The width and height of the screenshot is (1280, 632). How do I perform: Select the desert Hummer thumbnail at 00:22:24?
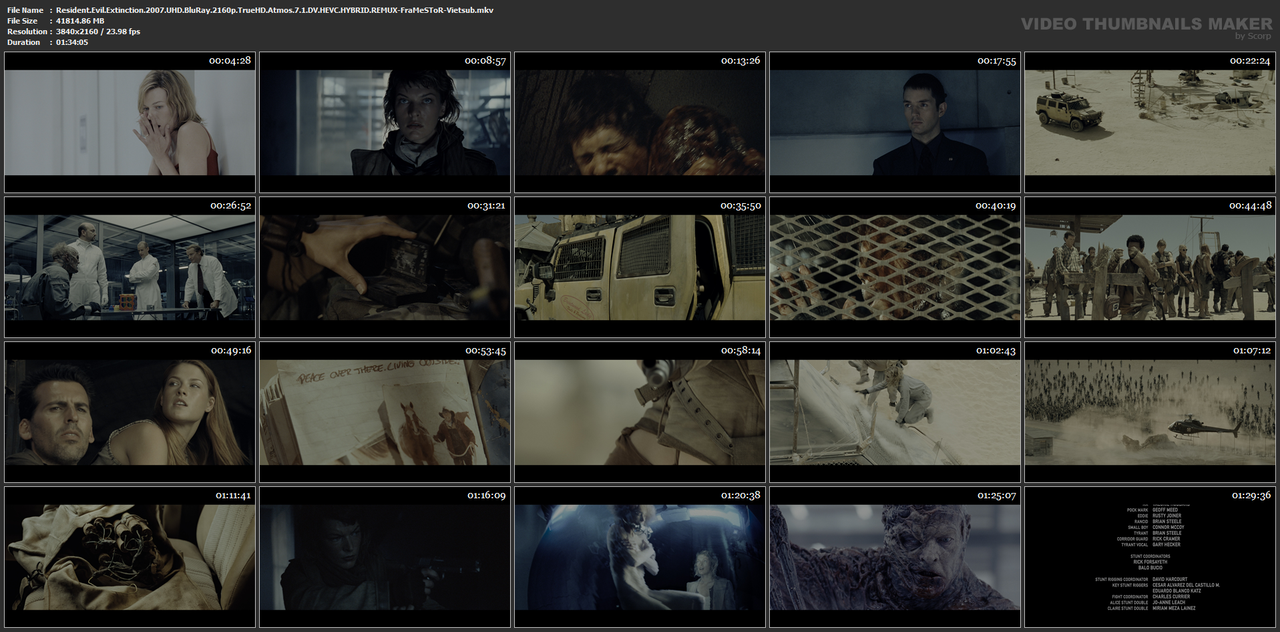pos(1150,122)
